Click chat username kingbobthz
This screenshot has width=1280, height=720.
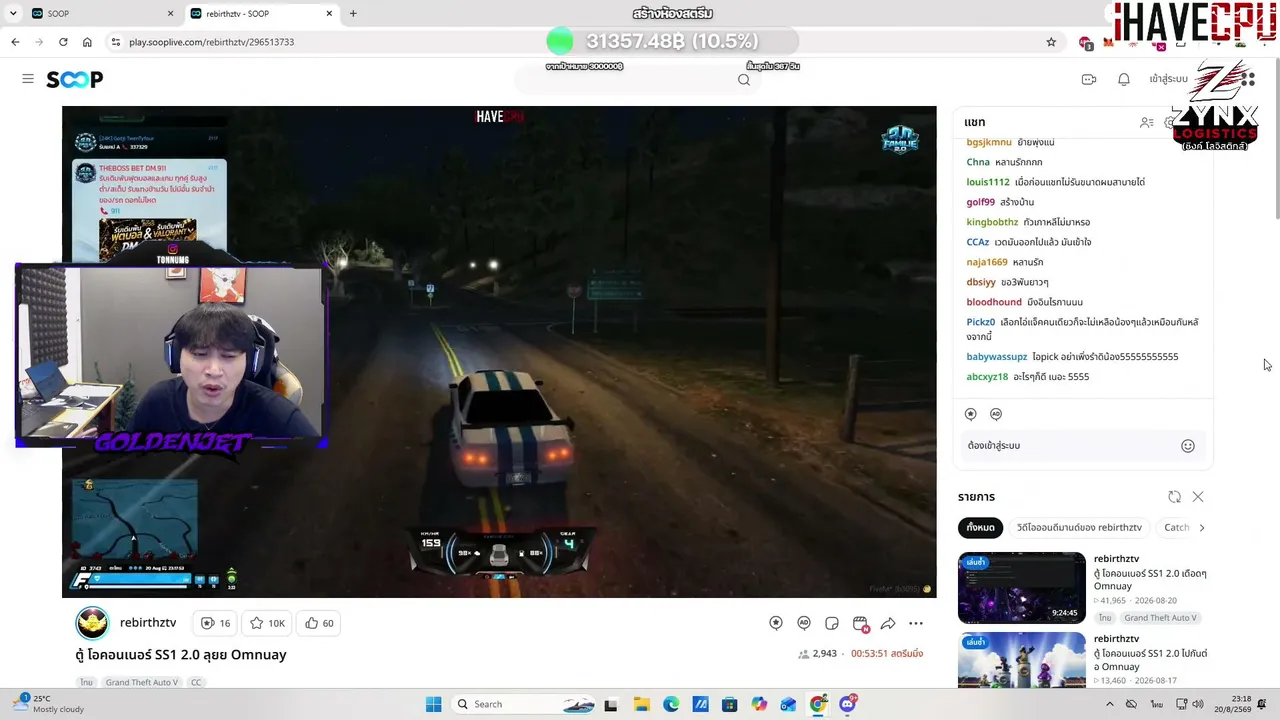pos(992,222)
